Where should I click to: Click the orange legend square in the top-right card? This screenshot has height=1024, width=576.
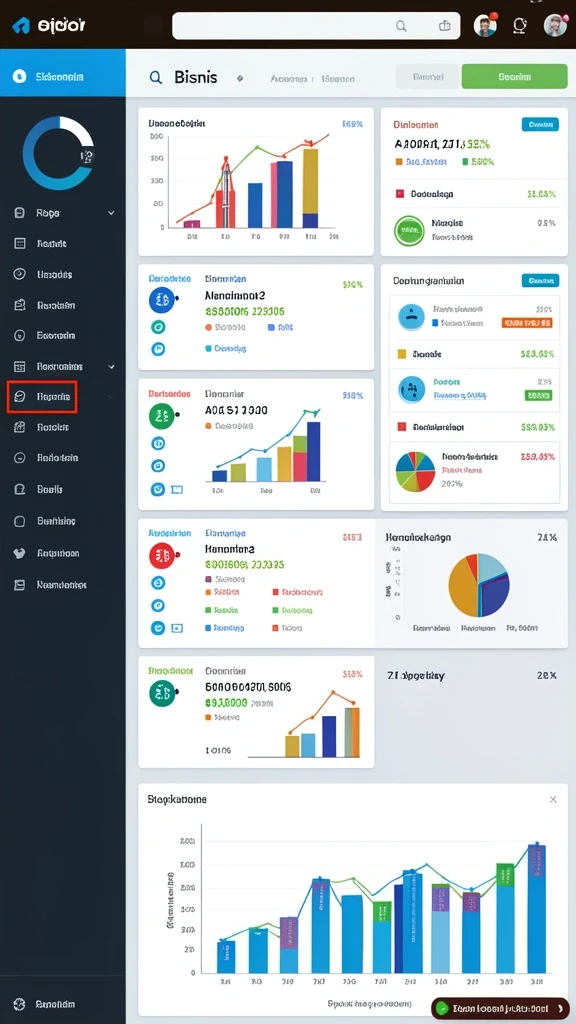click(x=399, y=161)
